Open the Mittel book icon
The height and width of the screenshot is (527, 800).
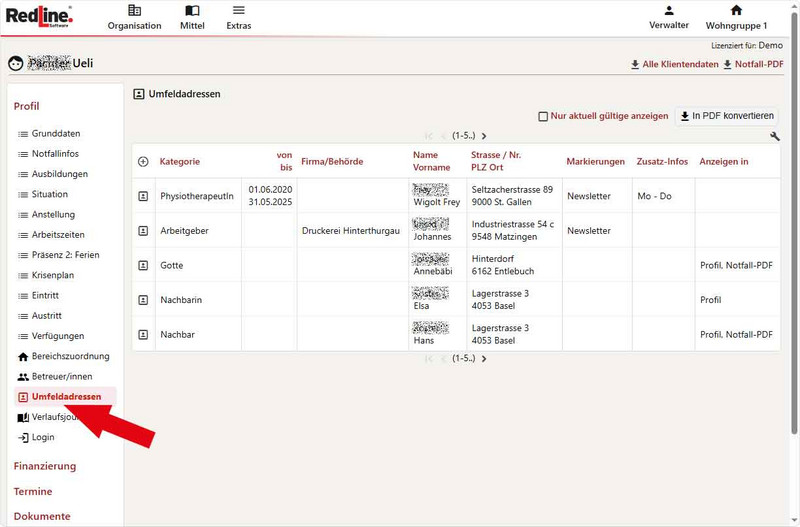tap(192, 11)
